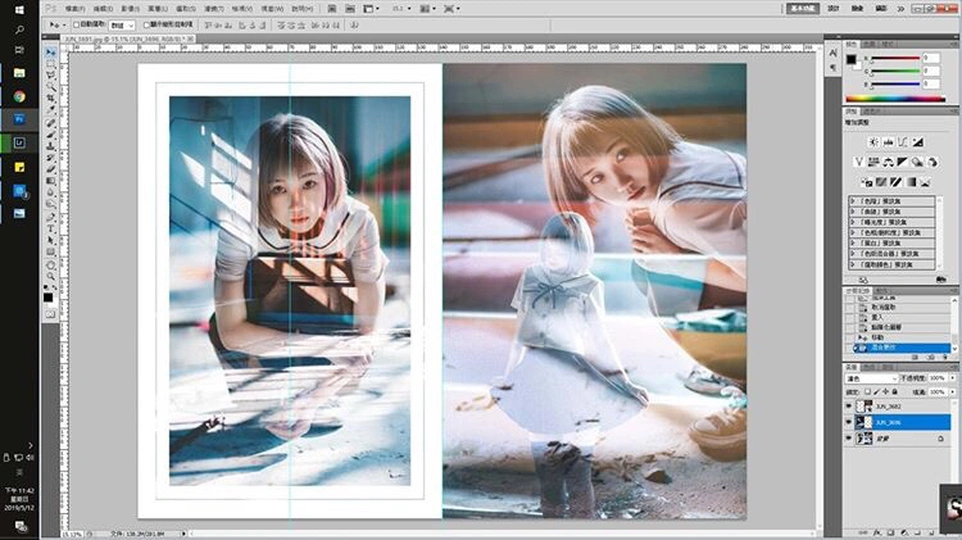Screen dimensions: 962x540
Task: Select the Move tool in the toolbox
Action: (x=51, y=52)
